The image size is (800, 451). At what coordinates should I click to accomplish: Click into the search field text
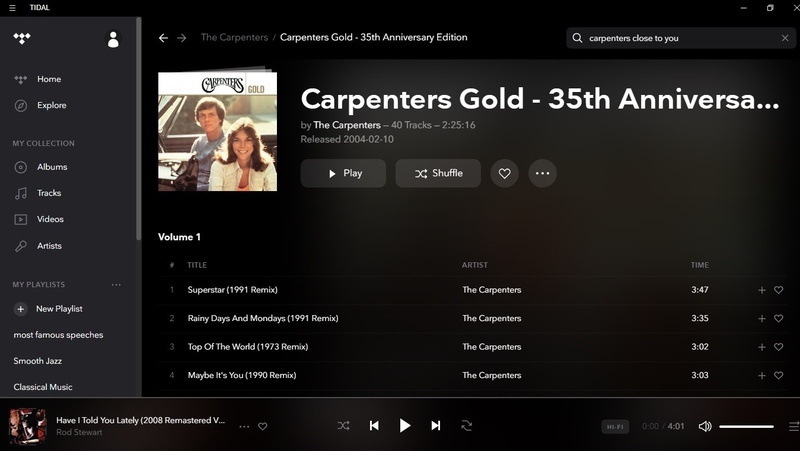(x=634, y=38)
